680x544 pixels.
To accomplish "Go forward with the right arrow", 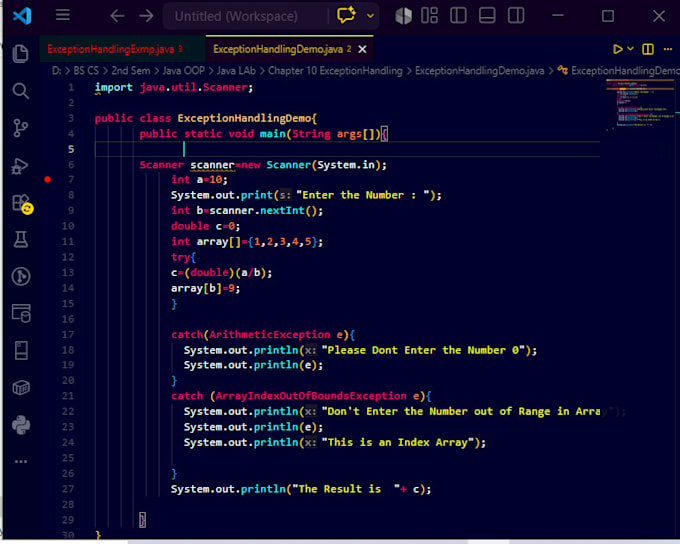I will [146, 16].
